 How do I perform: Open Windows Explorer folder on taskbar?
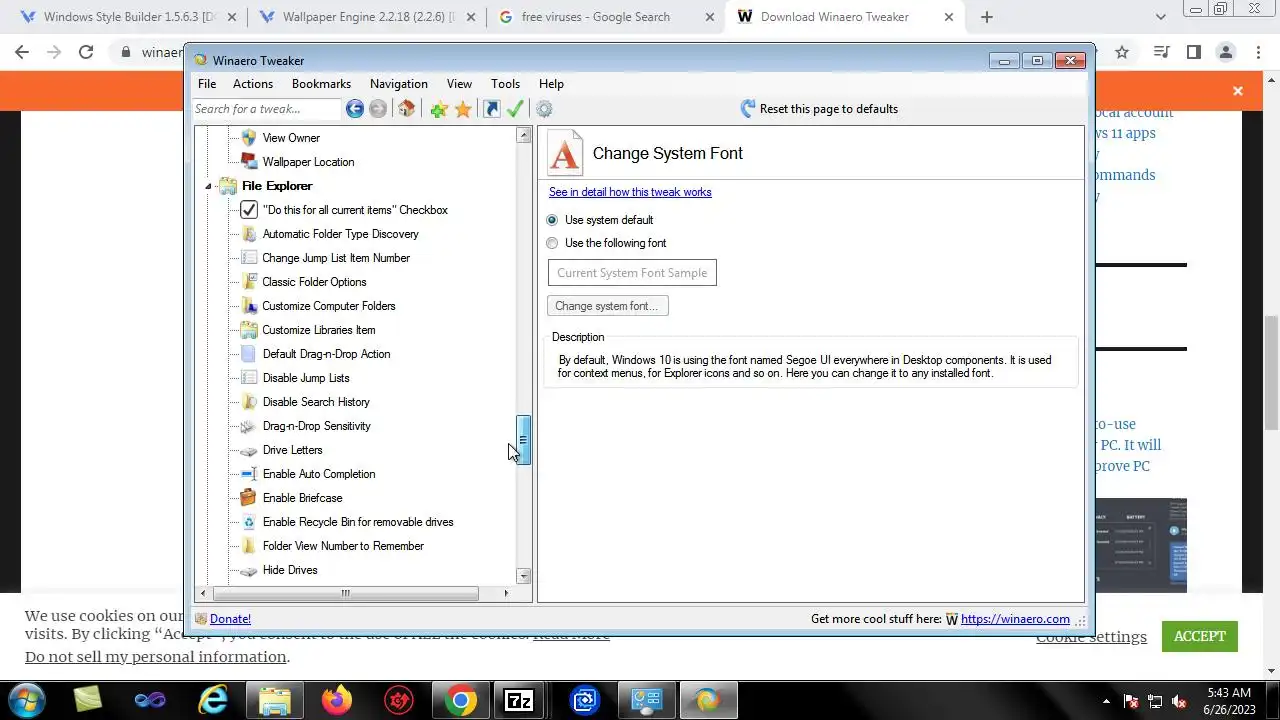click(x=275, y=700)
